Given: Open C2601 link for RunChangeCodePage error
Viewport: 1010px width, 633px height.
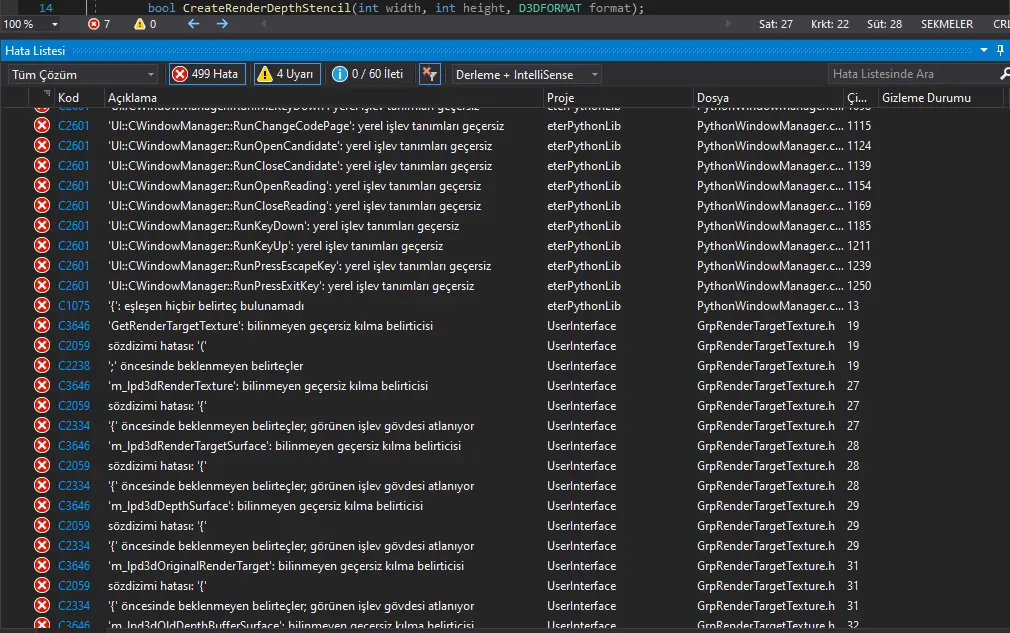Looking at the screenshot, I should point(73,126).
